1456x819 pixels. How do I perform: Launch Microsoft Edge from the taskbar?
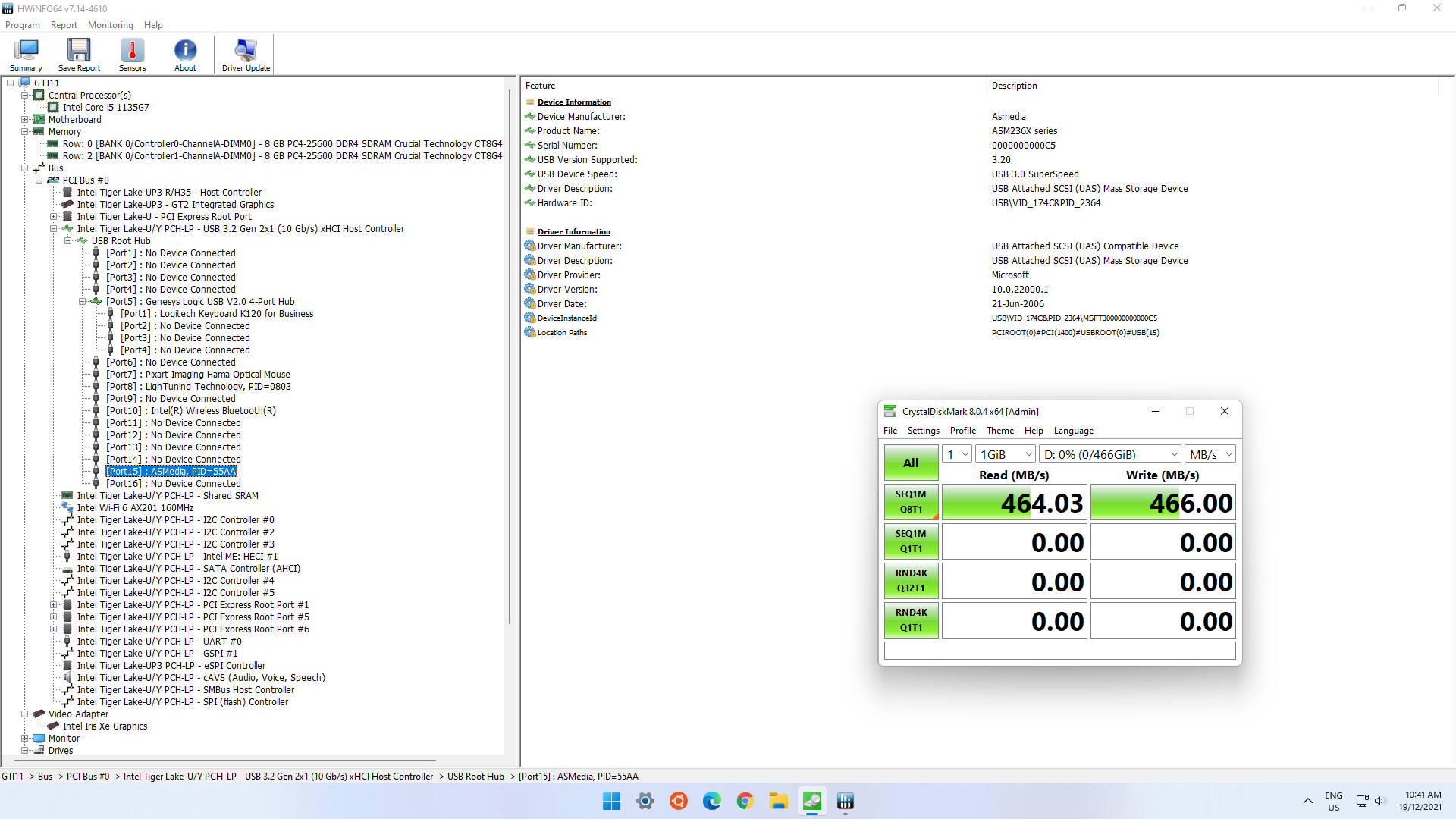(711, 801)
